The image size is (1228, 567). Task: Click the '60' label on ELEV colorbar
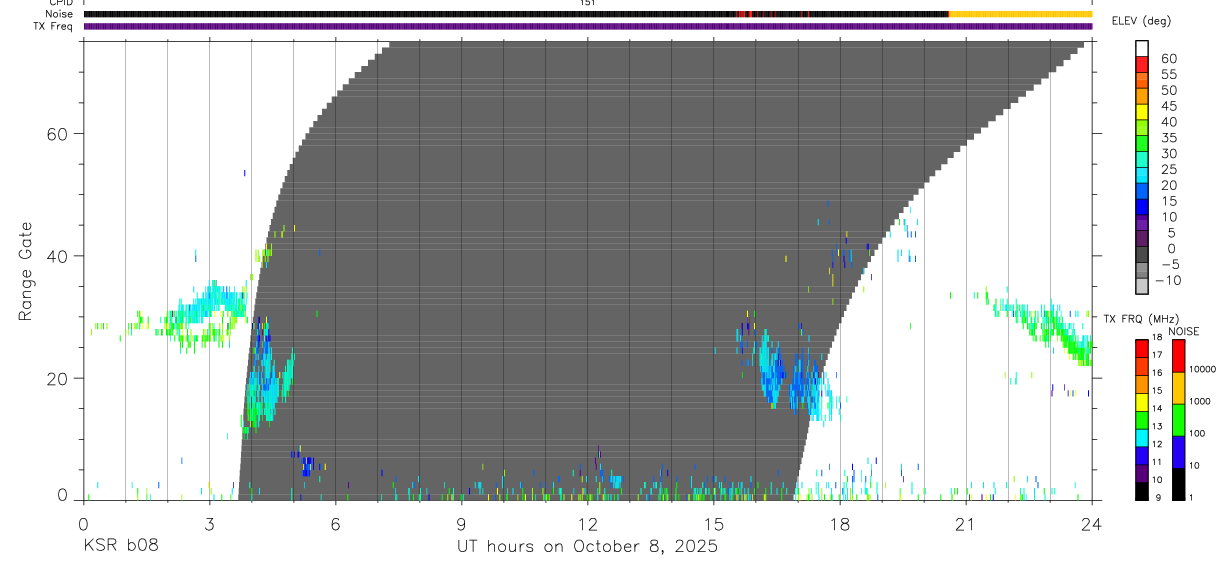[x=1169, y=58]
